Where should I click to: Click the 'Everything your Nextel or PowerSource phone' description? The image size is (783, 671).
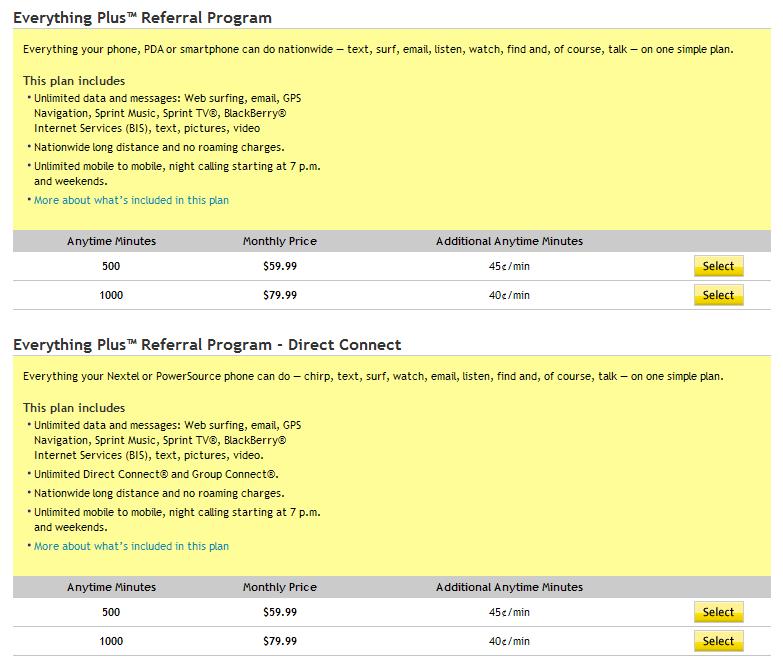click(373, 376)
